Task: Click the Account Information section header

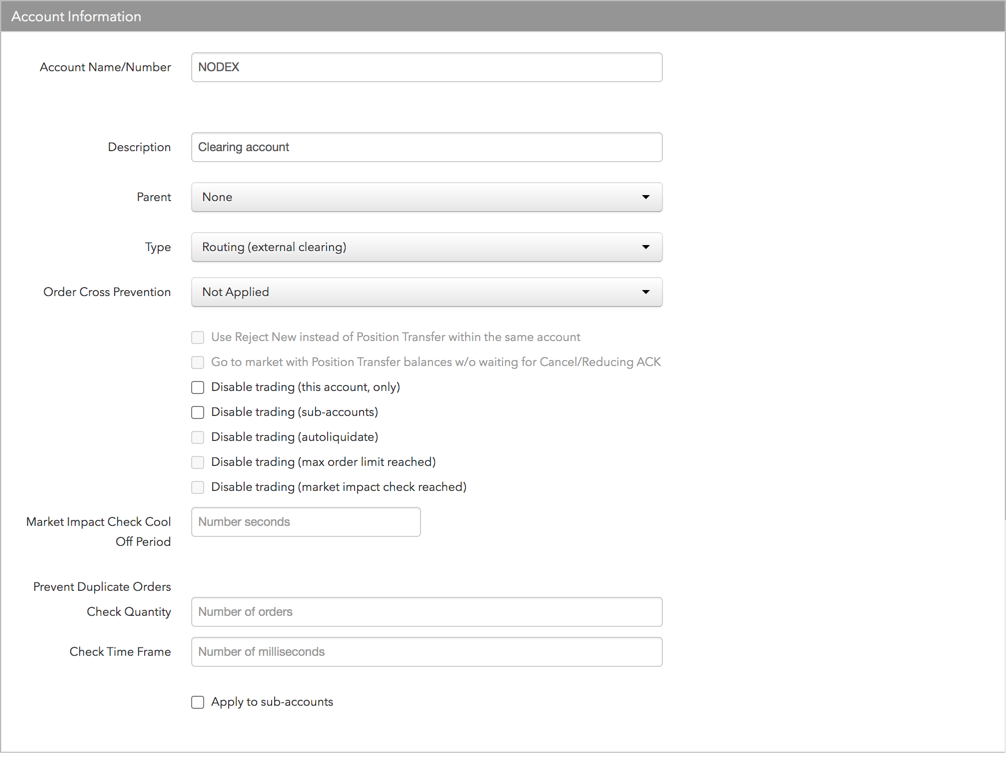Action: (503, 16)
